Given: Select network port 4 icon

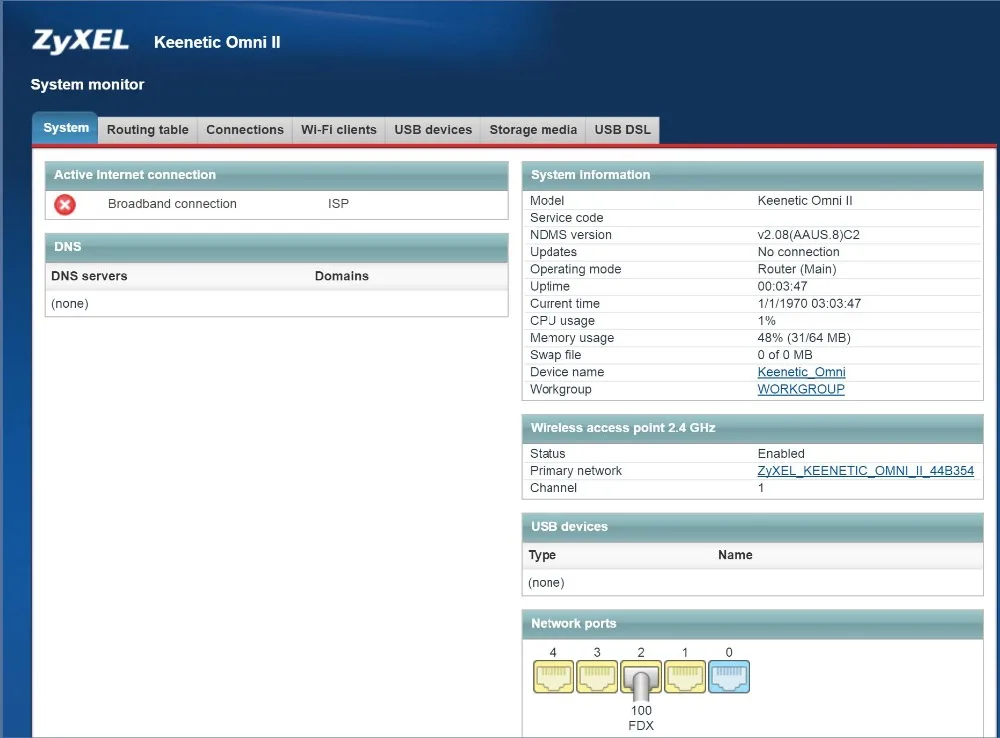Looking at the screenshot, I should coord(553,677).
